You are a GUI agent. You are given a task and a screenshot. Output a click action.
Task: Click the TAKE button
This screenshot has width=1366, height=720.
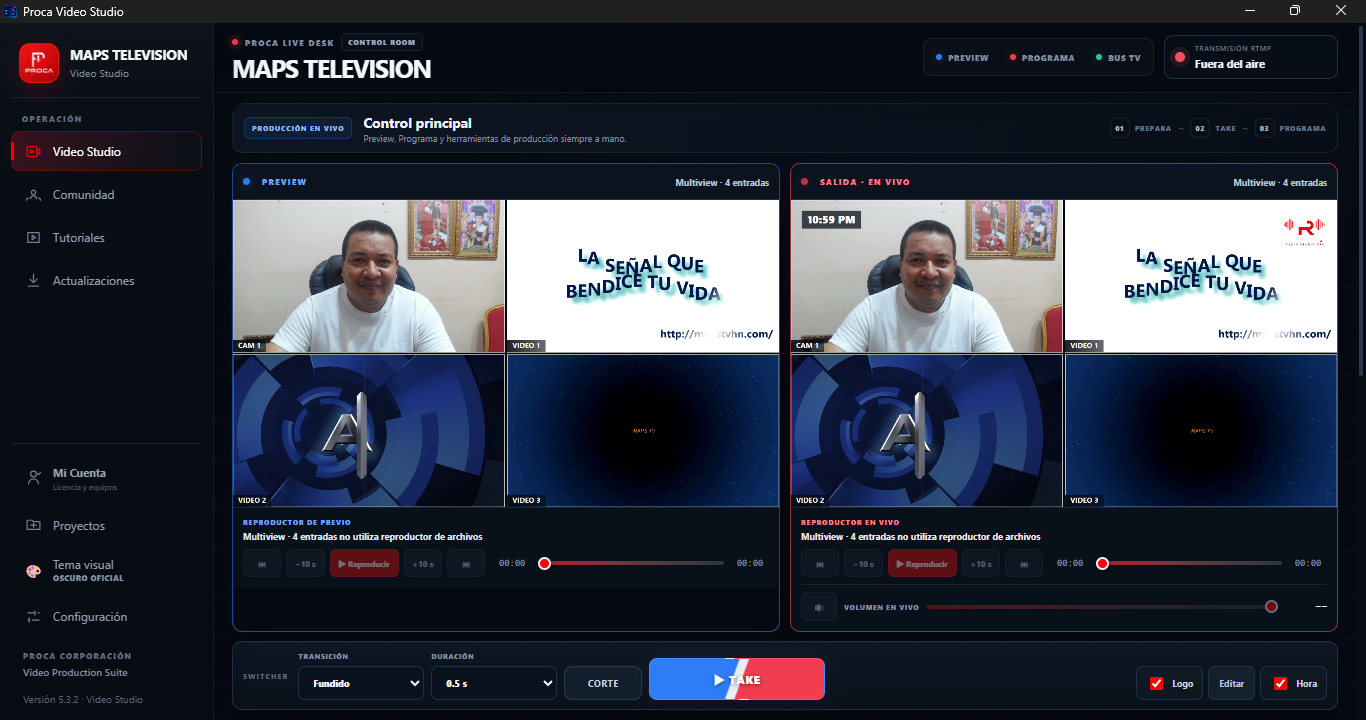pyautogui.click(x=737, y=679)
